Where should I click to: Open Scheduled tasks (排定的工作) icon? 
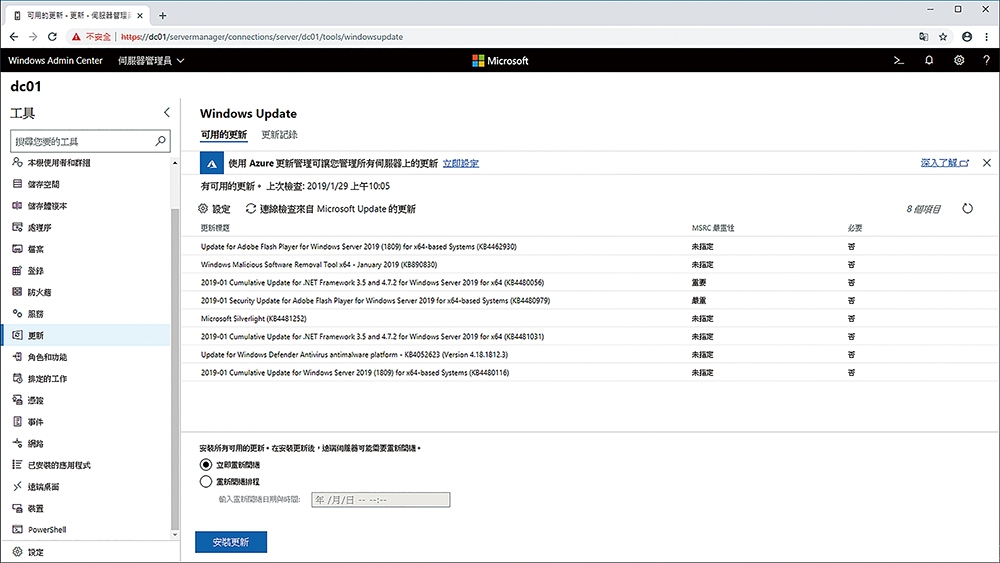17,379
